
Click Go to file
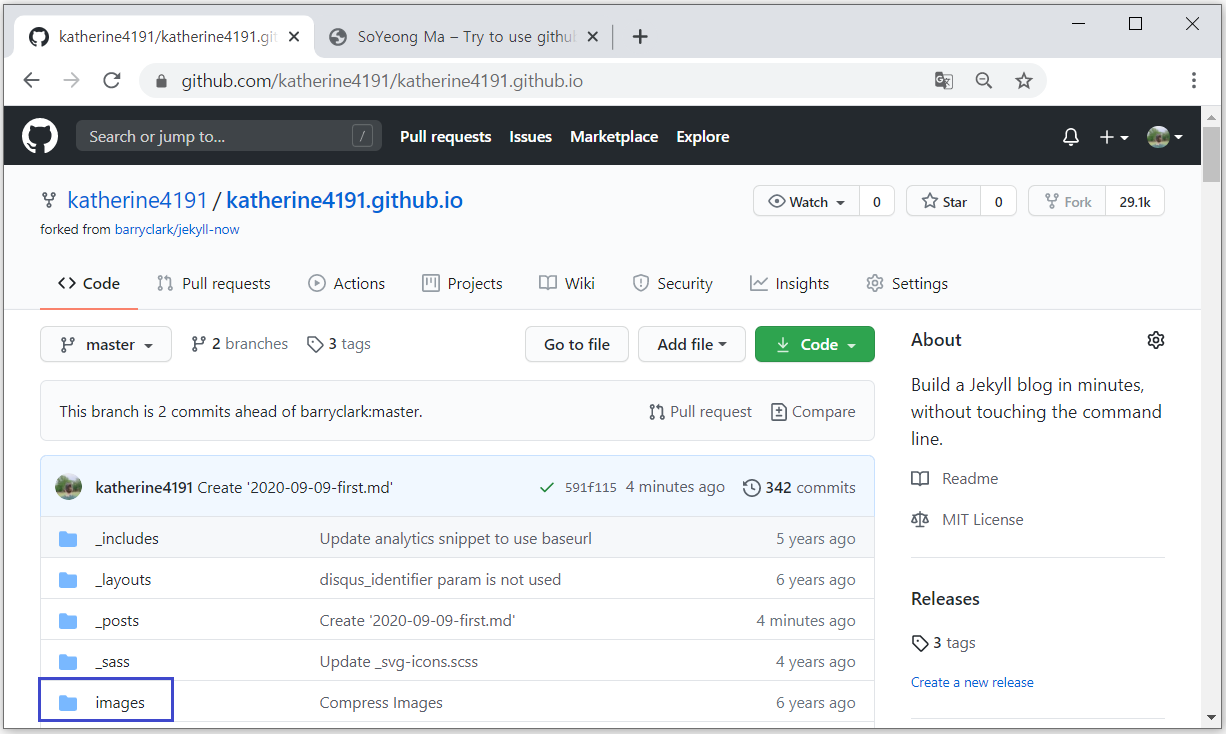coord(576,344)
